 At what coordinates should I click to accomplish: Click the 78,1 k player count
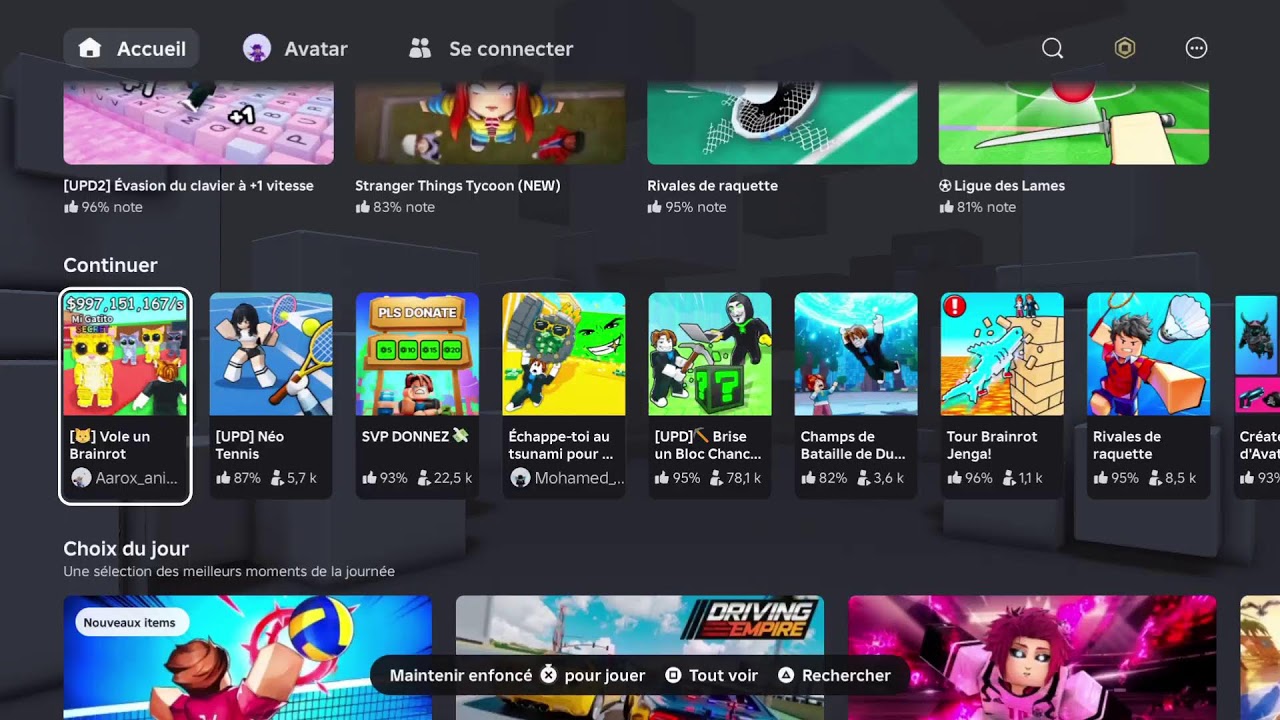point(736,478)
